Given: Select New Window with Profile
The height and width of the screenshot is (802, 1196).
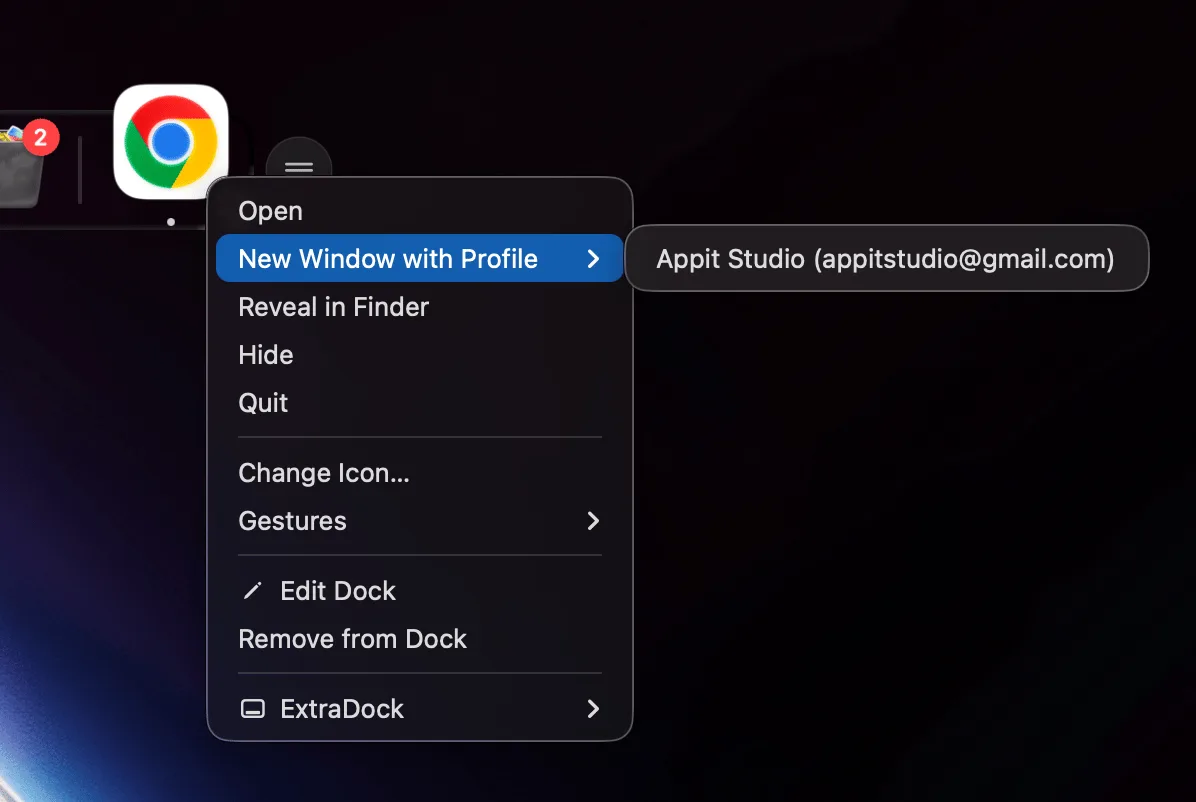Looking at the screenshot, I should (420, 259).
